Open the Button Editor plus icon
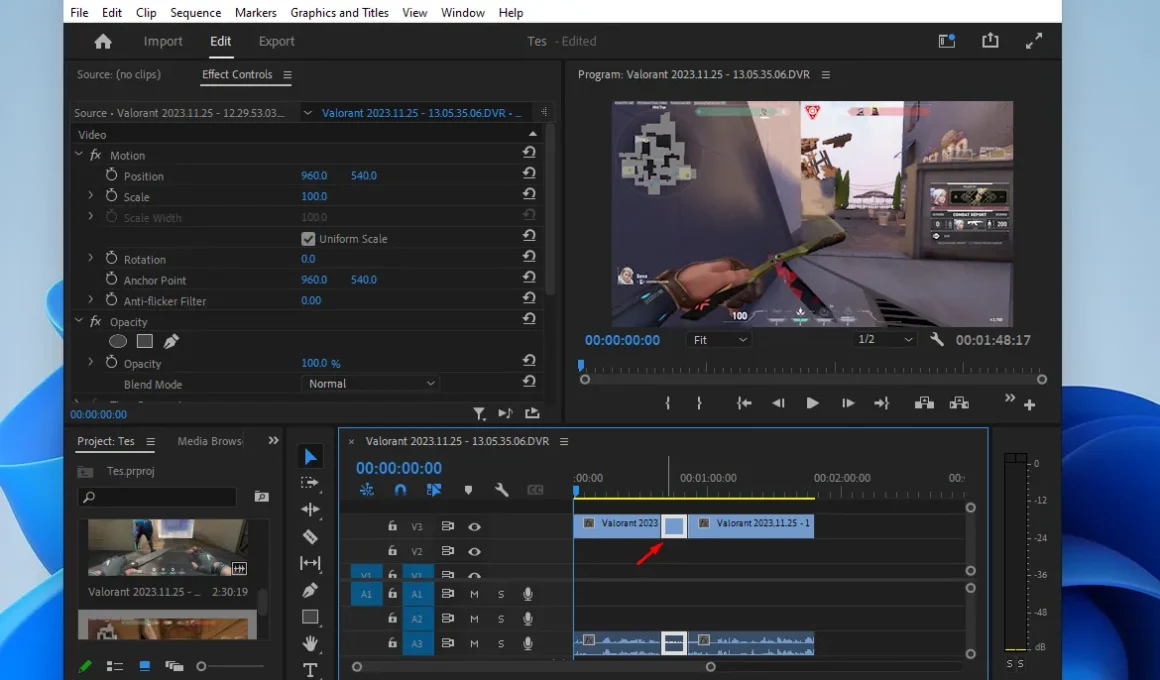This screenshot has height=680, width=1160. point(1029,405)
